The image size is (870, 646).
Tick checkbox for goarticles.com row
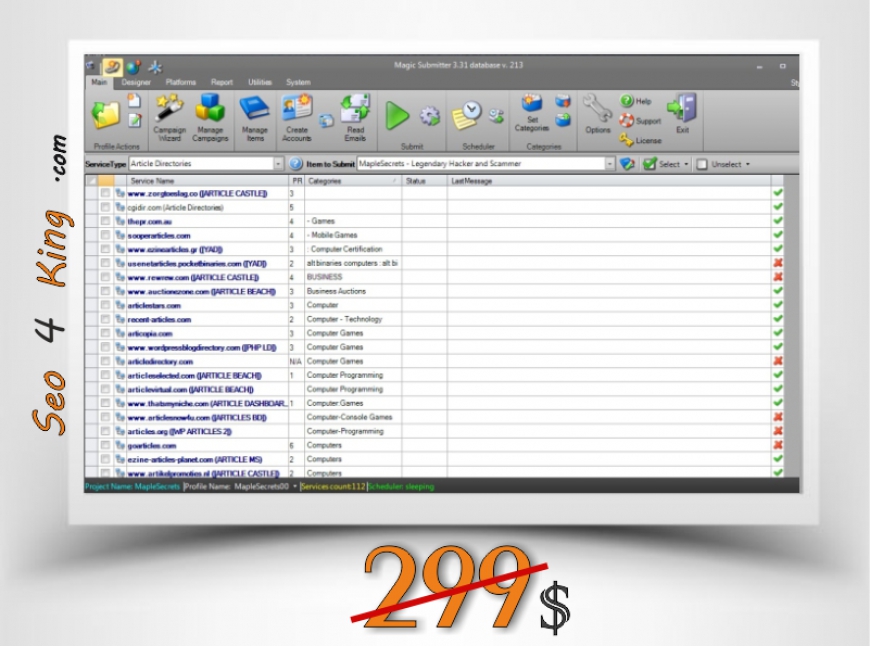[x=105, y=445]
